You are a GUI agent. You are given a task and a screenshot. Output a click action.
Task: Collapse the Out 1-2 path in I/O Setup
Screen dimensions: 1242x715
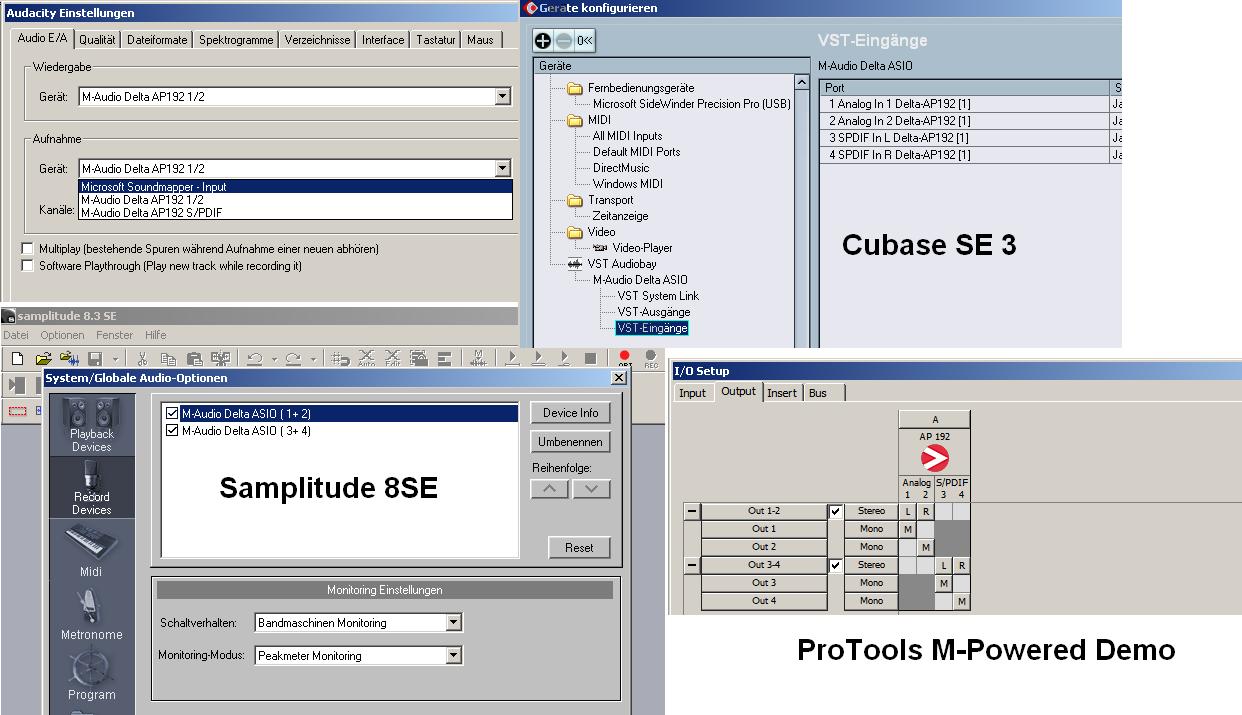click(x=691, y=511)
